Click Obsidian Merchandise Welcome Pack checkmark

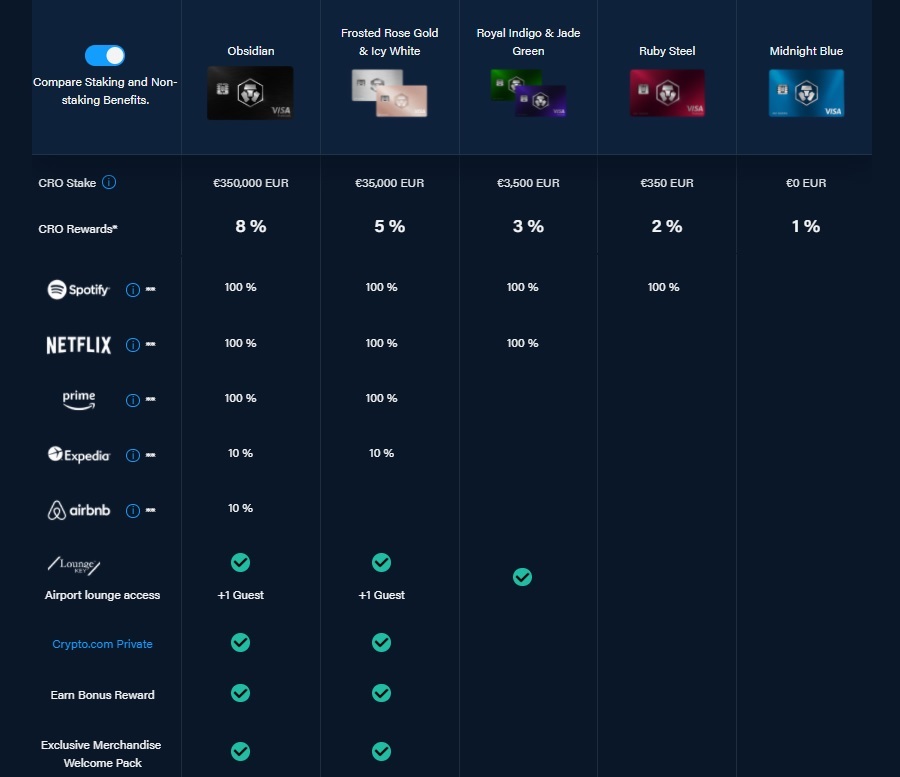click(x=240, y=751)
